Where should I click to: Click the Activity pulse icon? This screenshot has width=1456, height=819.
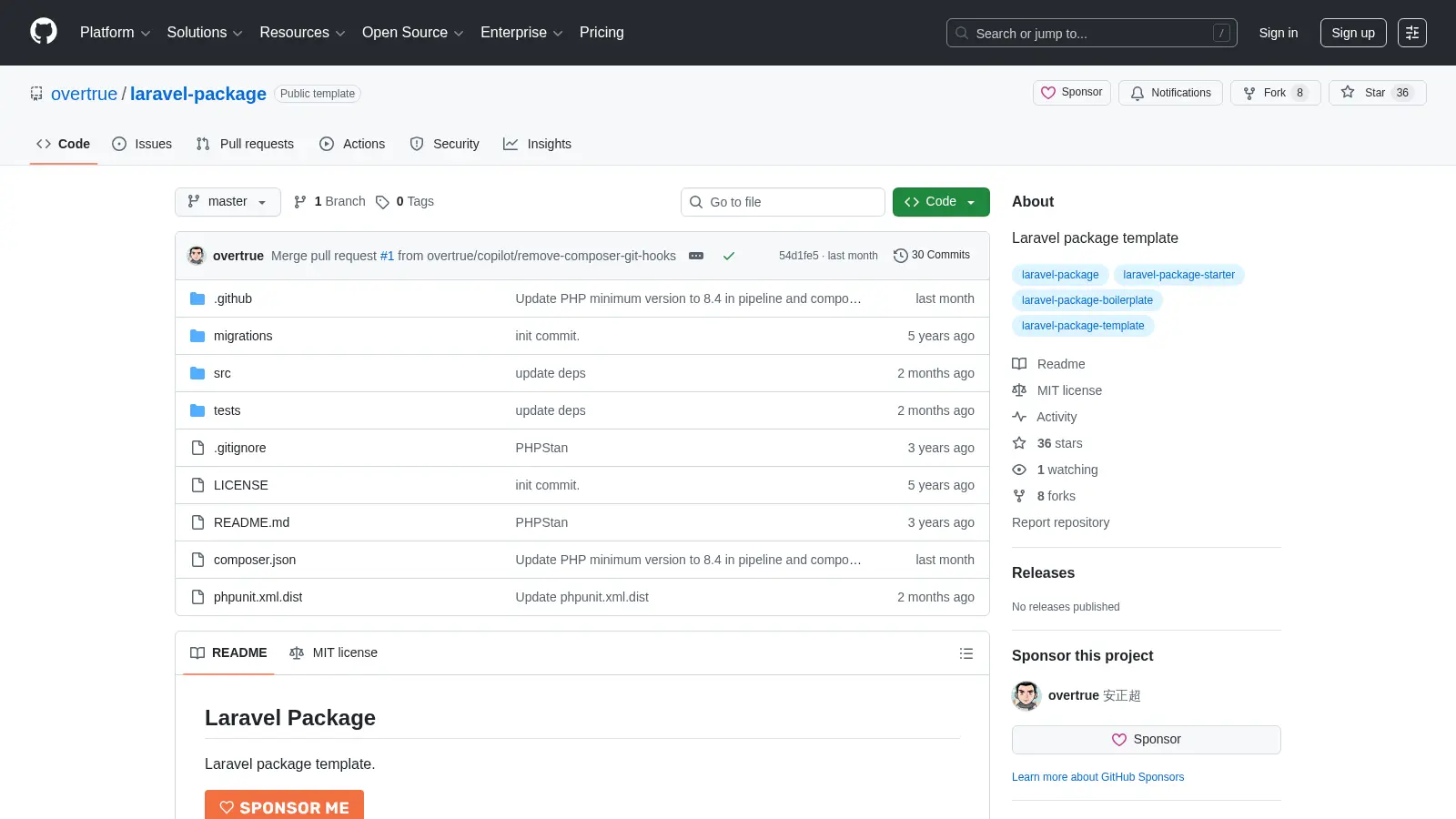(x=1019, y=417)
